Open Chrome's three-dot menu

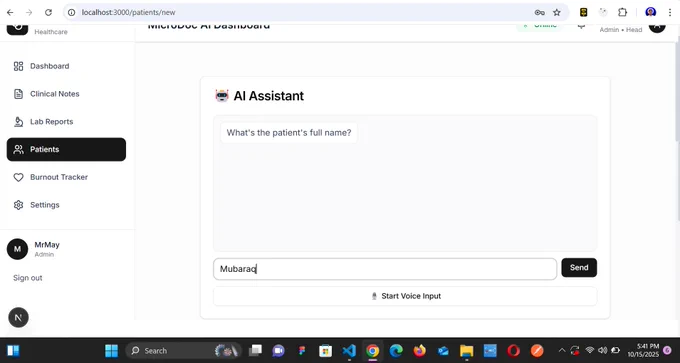tap(670, 12)
